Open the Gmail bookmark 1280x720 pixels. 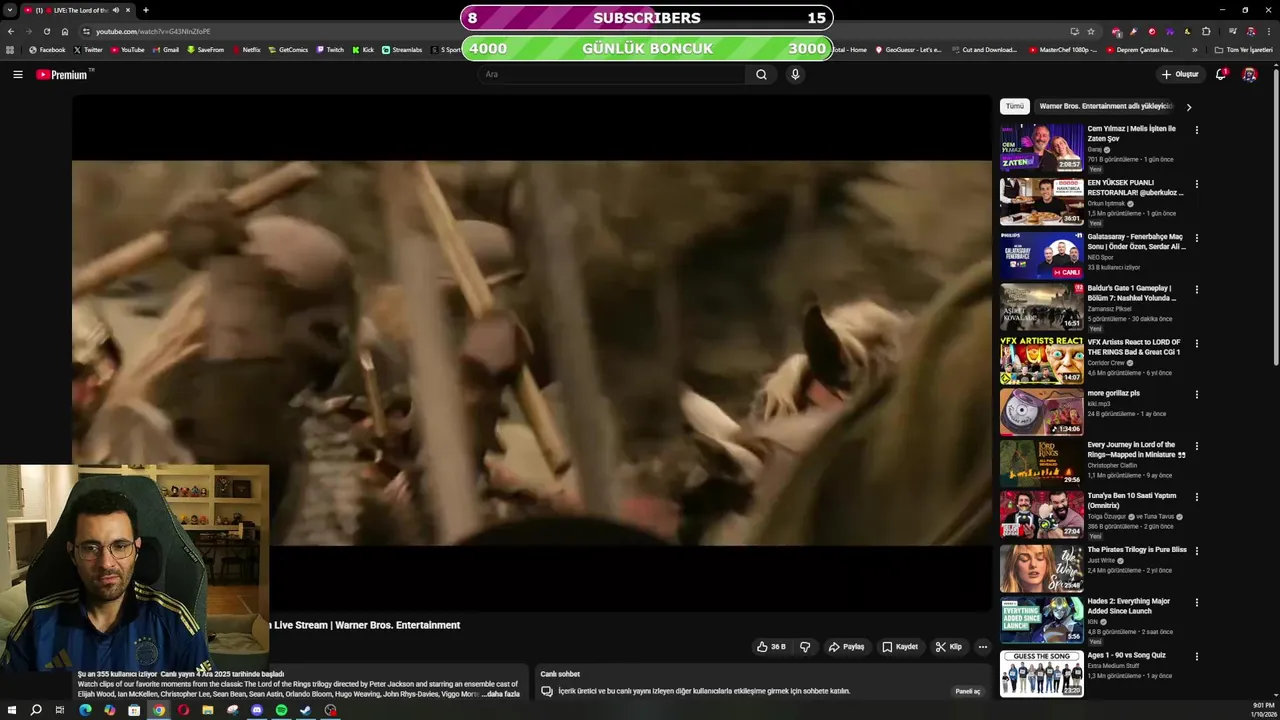point(165,49)
